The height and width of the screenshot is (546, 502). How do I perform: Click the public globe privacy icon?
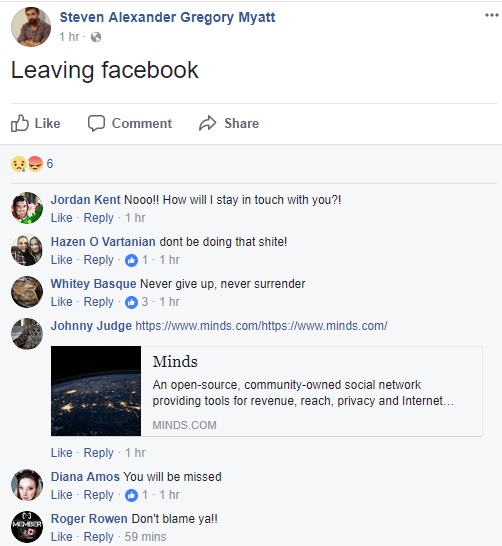click(x=96, y=37)
